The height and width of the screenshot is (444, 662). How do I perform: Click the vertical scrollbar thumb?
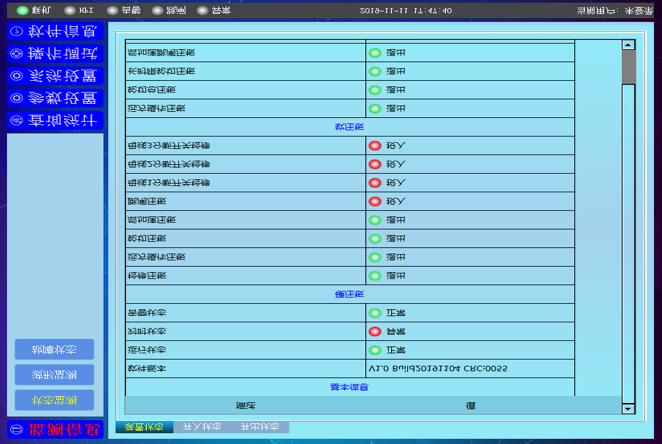(628, 67)
